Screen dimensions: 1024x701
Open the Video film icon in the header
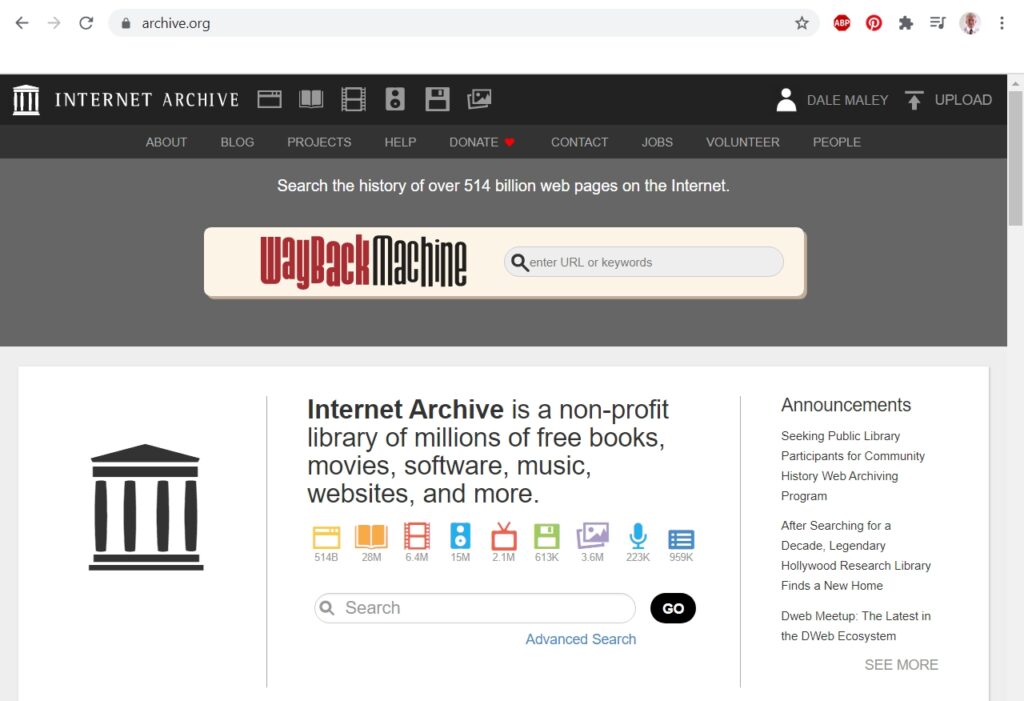click(353, 99)
